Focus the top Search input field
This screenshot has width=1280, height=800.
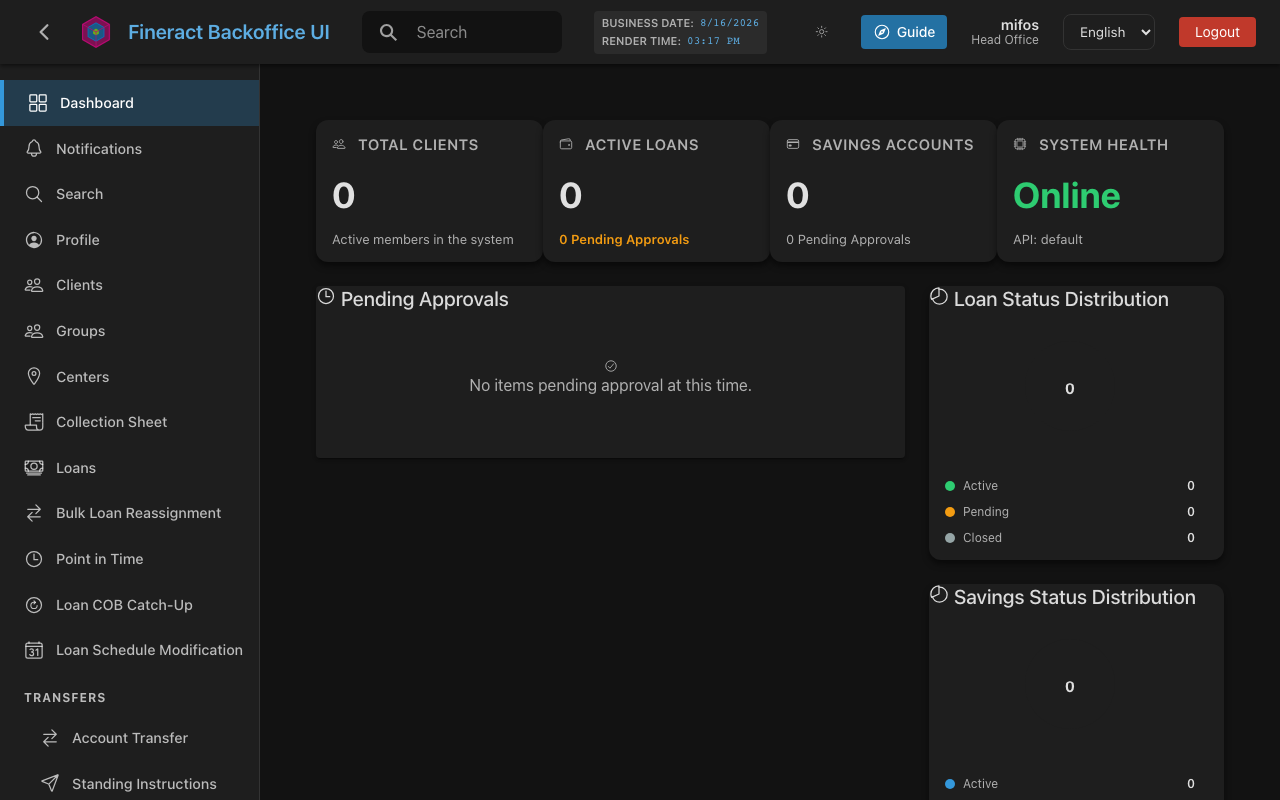(x=462, y=32)
